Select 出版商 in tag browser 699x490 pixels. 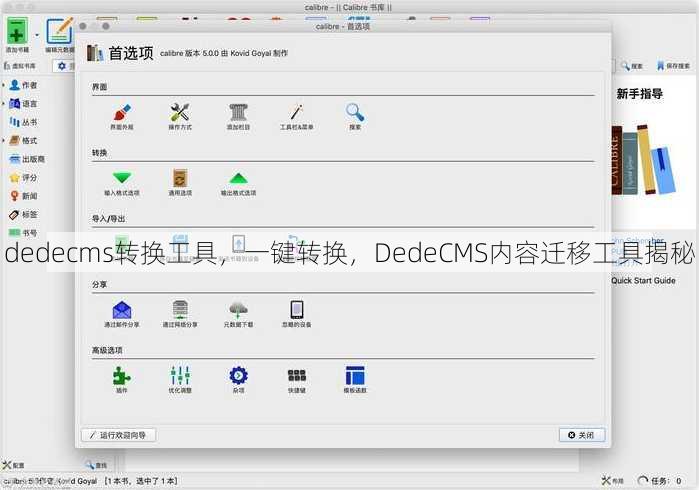(x=28, y=159)
